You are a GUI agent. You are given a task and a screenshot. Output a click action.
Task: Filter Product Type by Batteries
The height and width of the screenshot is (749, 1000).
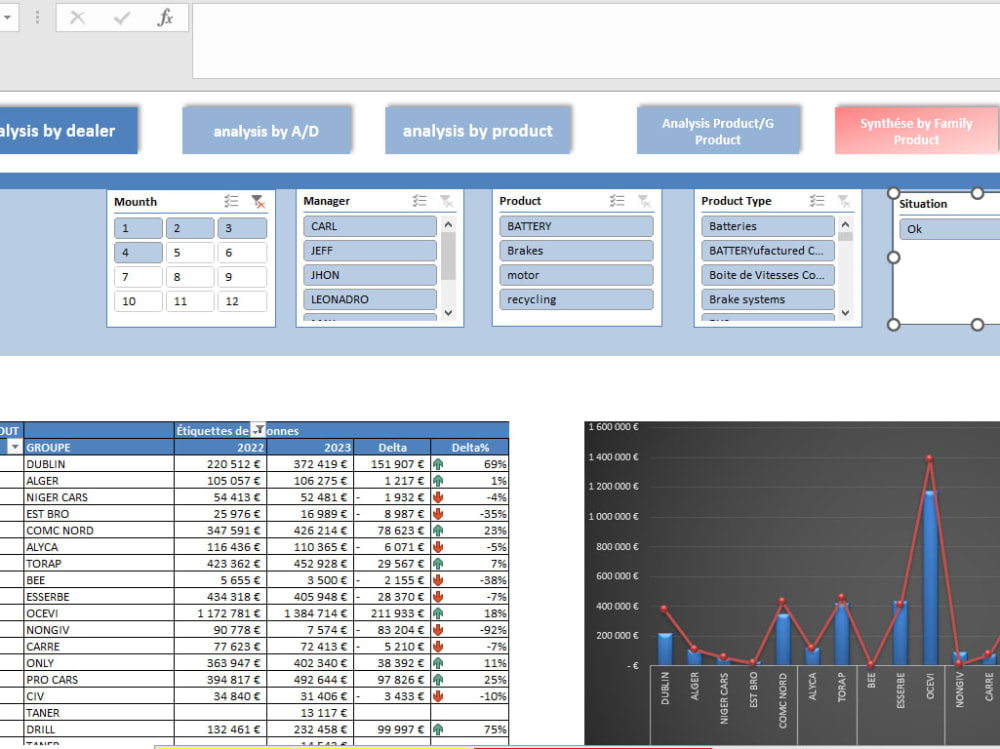pyautogui.click(x=768, y=226)
